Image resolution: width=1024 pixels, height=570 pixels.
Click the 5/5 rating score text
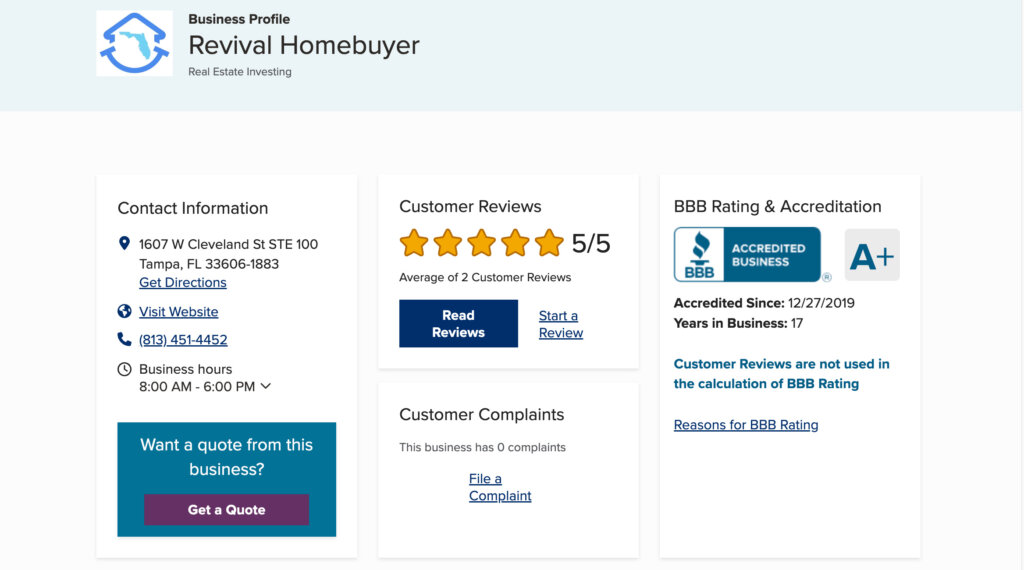(591, 243)
